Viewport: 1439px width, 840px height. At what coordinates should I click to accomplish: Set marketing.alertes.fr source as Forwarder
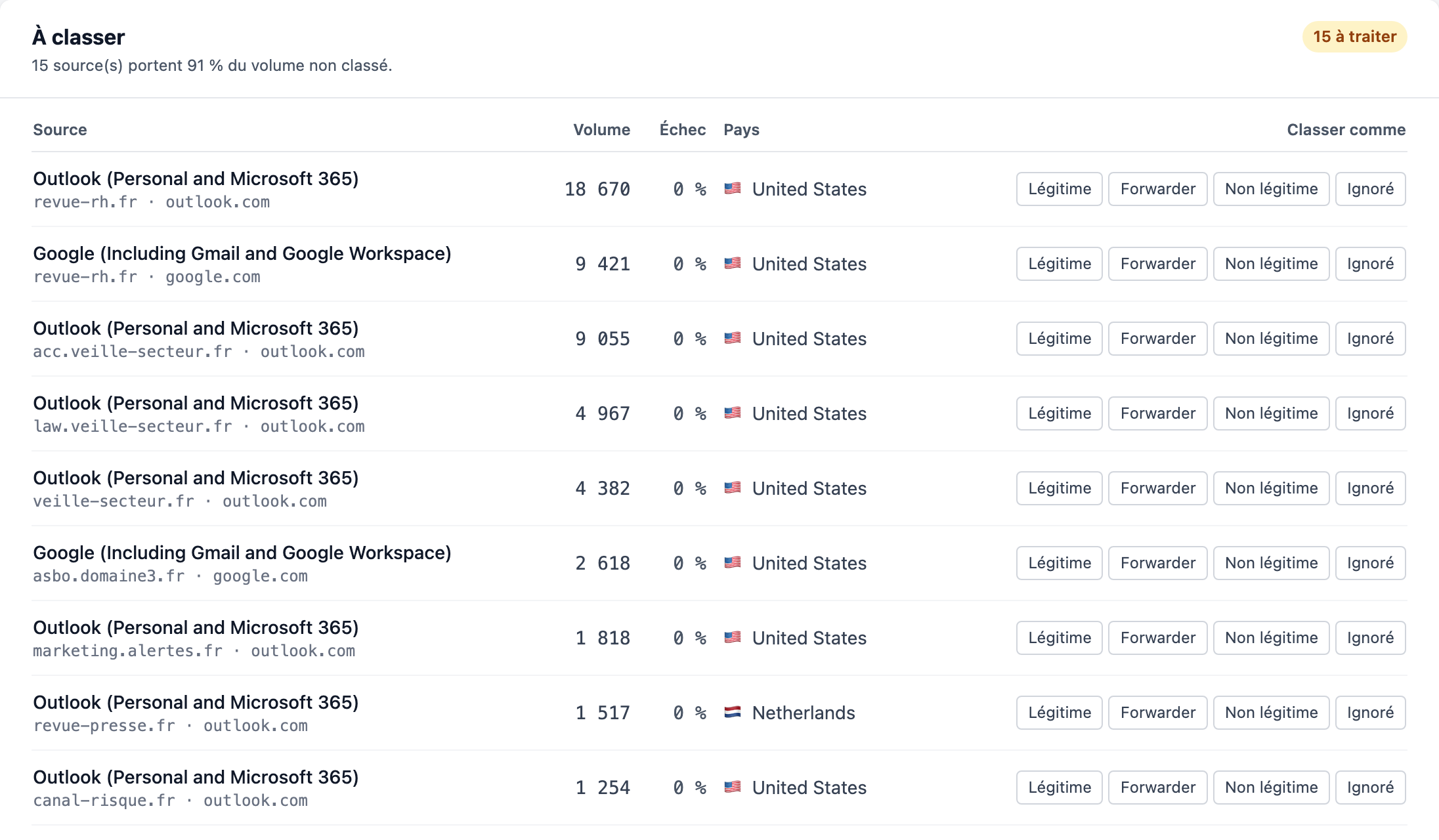[1157, 638]
